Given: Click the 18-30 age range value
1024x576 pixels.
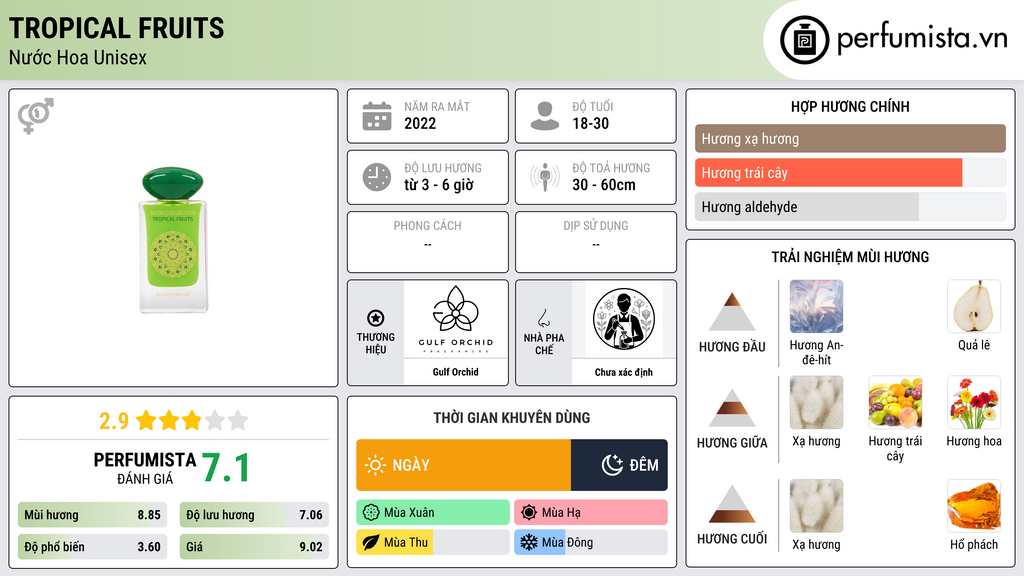Looking at the screenshot, I should 590,123.
